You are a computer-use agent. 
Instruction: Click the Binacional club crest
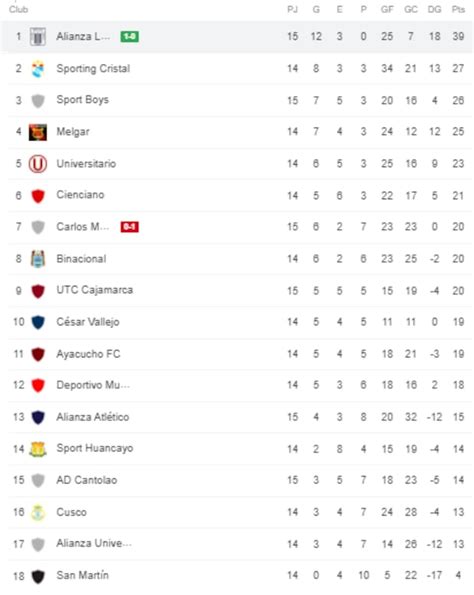(x=38, y=259)
